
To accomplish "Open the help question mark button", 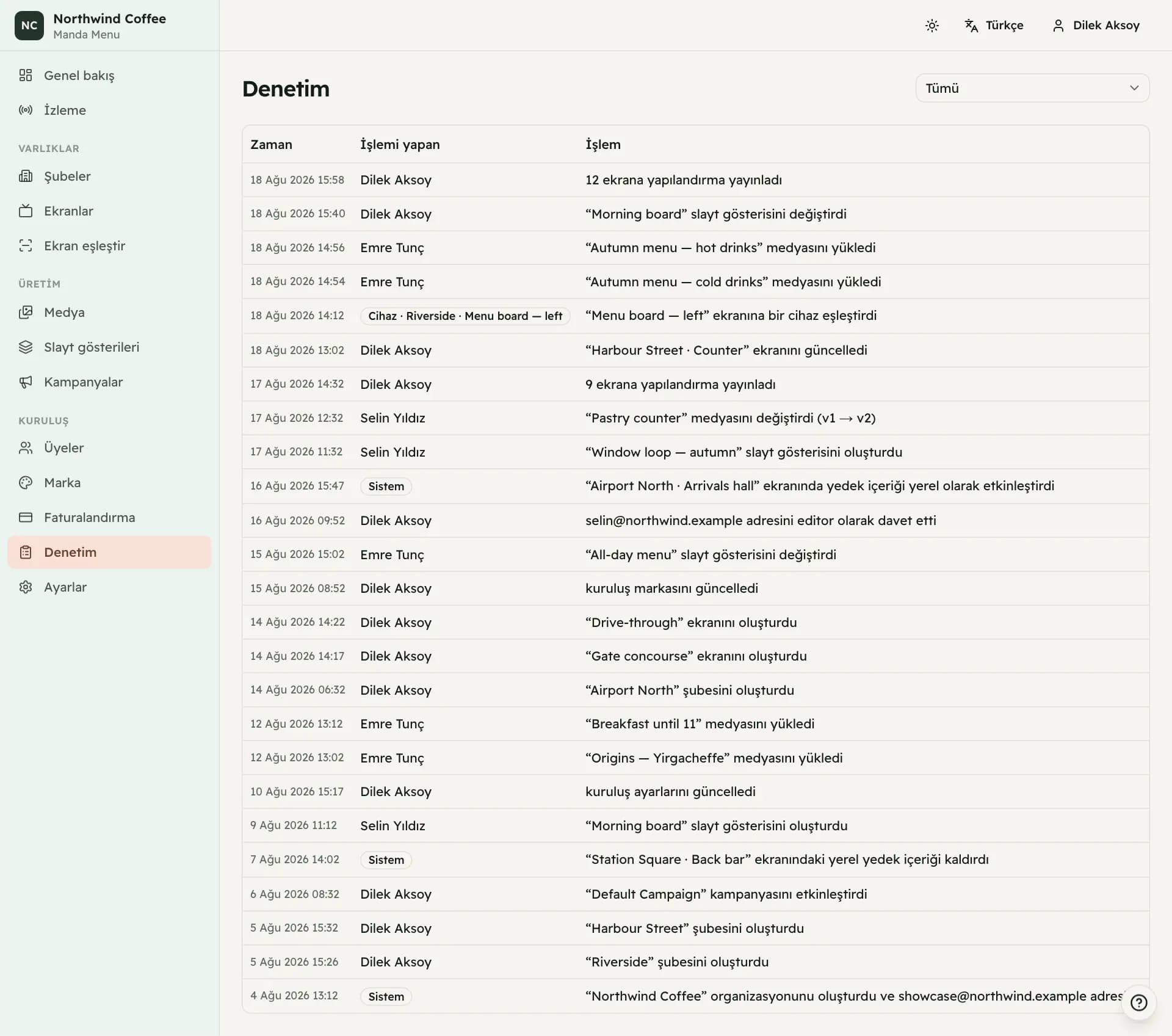I will tap(1138, 1002).
